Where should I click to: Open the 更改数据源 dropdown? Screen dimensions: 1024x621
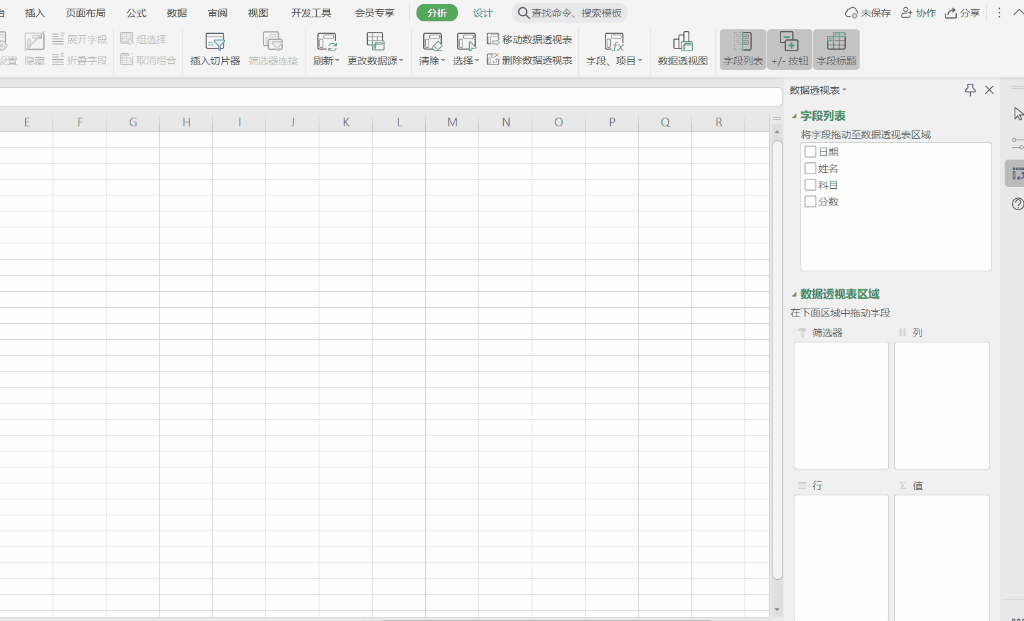pyautogui.click(x=375, y=61)
